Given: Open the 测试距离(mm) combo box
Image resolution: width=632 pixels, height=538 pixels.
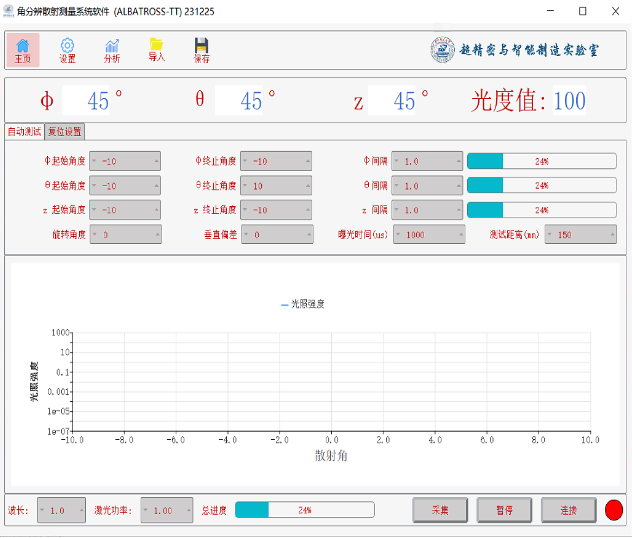Looking at the screenshot, I should pos(581,235).
